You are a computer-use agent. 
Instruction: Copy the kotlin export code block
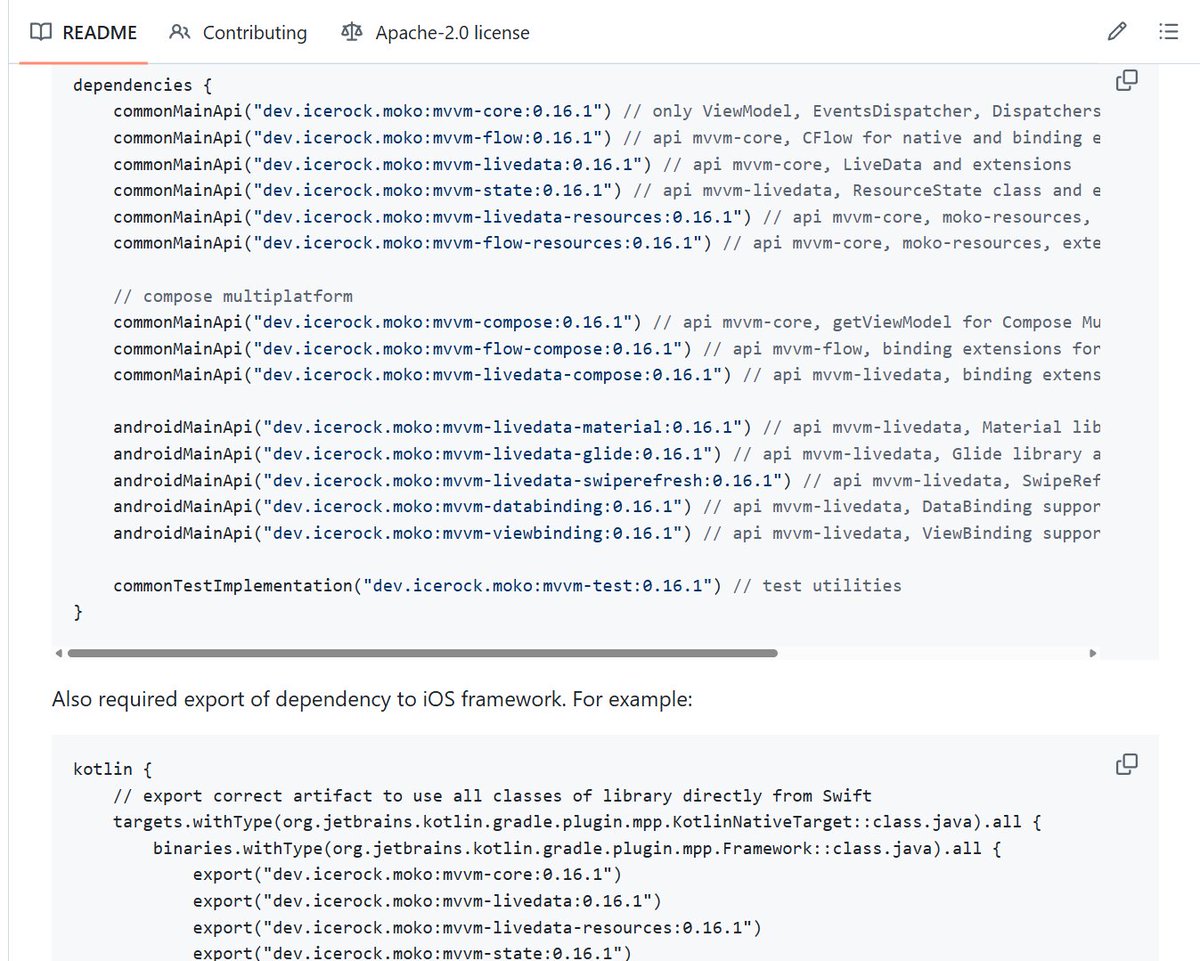pyautogui.click(x=1127, y=765)
